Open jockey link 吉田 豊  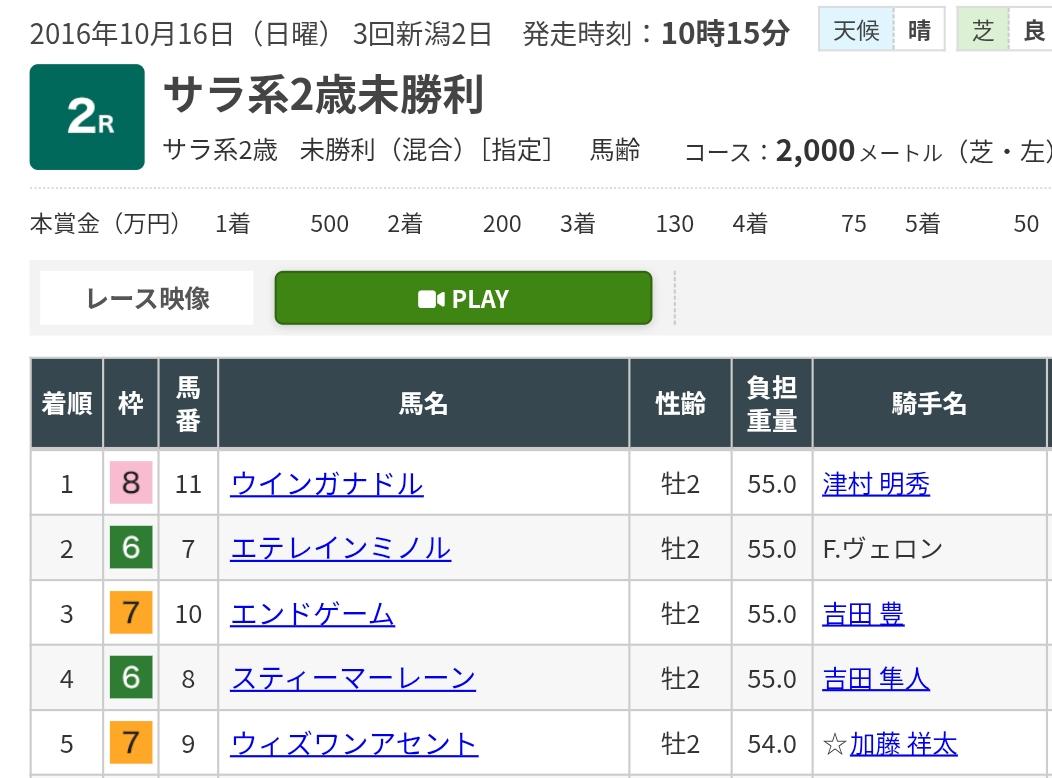pos(863,614)
